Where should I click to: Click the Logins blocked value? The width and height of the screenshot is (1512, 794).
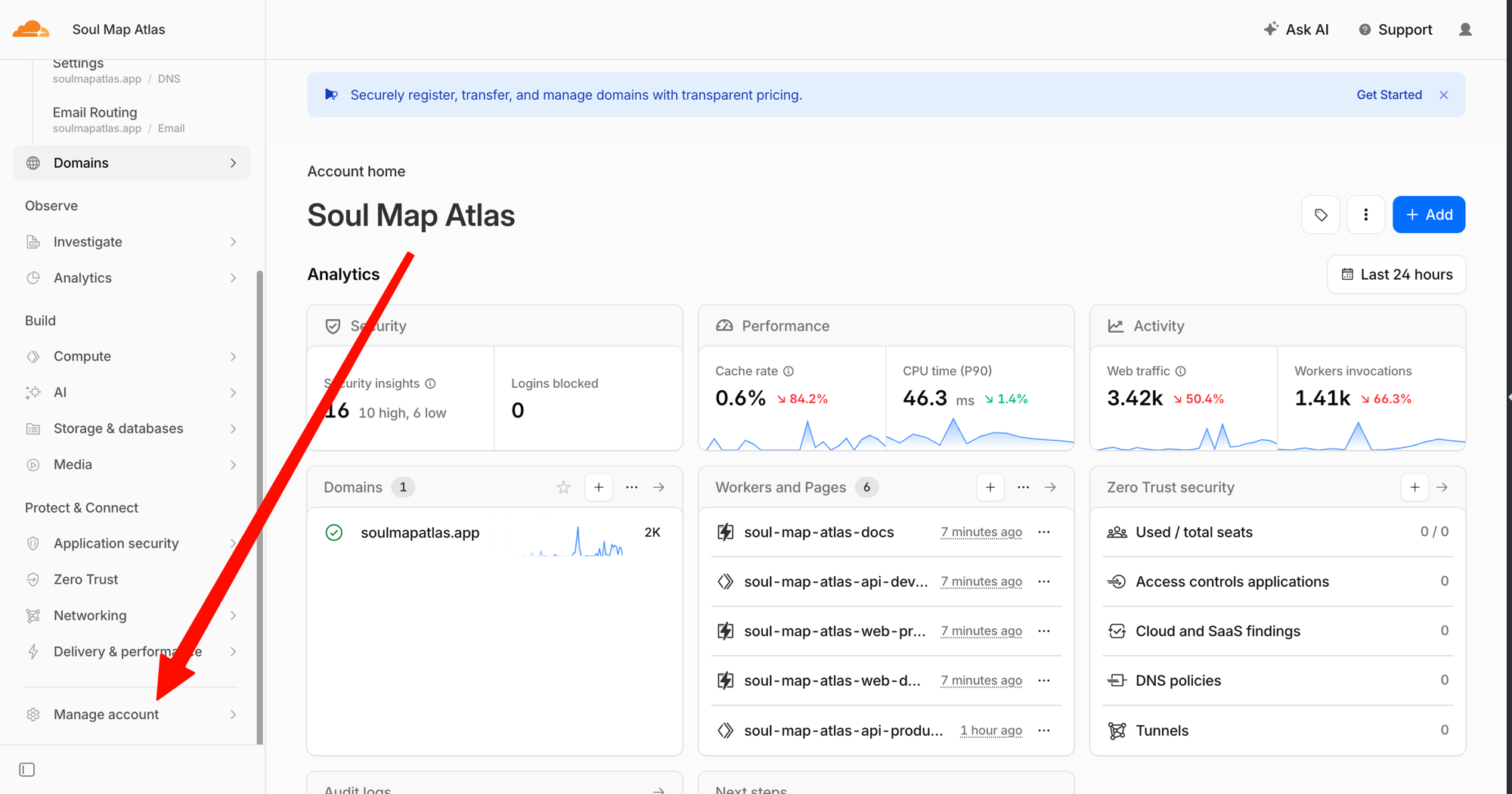517,411
